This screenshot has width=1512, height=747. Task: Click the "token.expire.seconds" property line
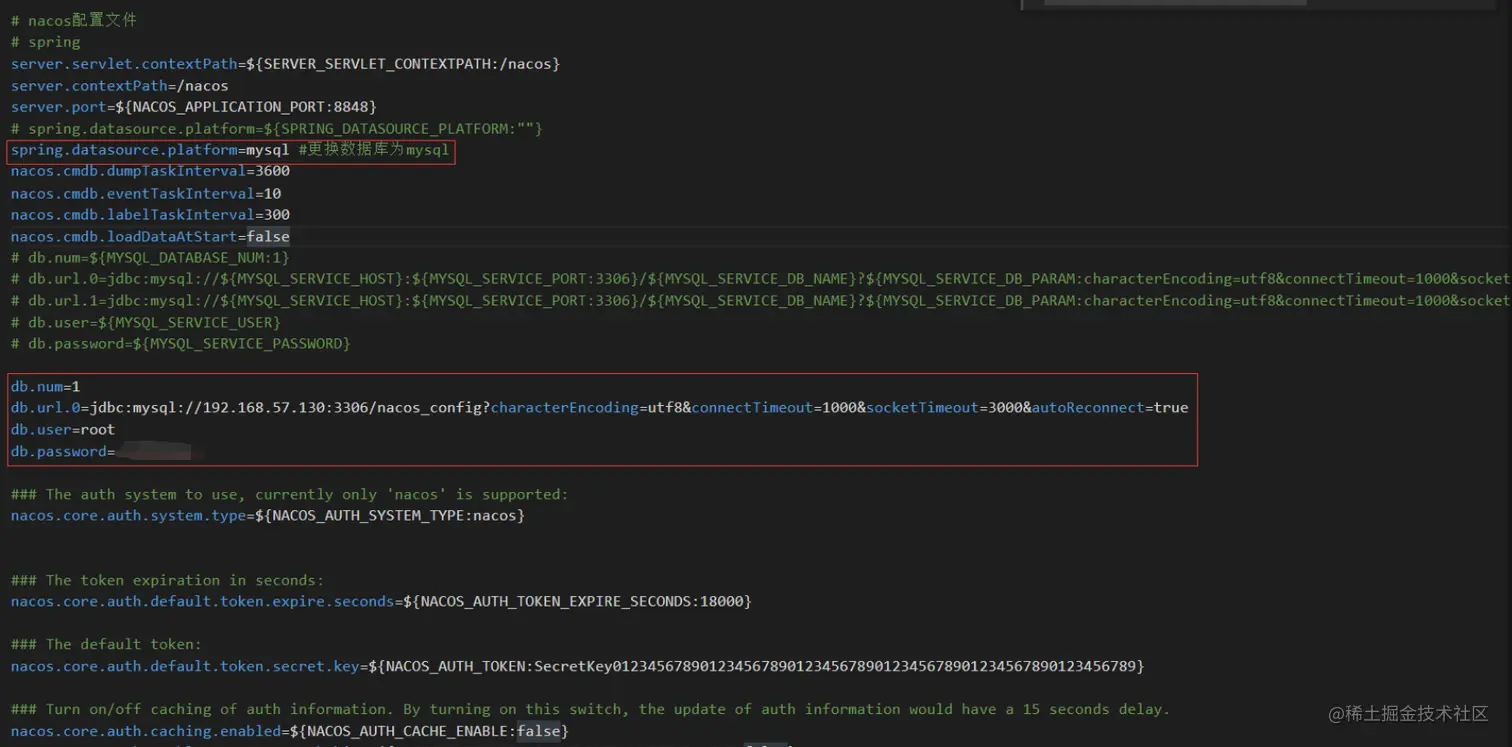(381, 602)
